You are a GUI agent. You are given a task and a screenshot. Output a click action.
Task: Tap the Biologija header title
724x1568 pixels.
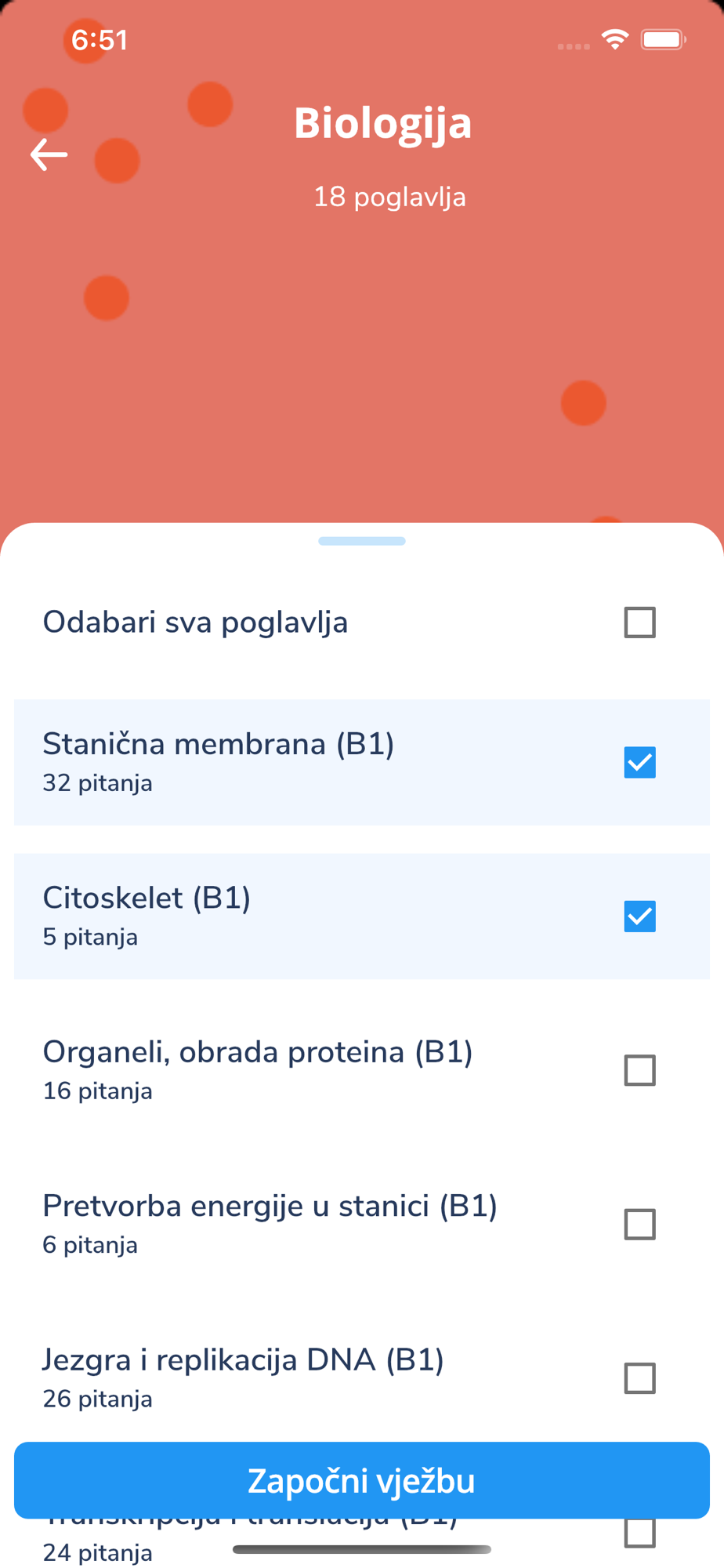[382, 123]
